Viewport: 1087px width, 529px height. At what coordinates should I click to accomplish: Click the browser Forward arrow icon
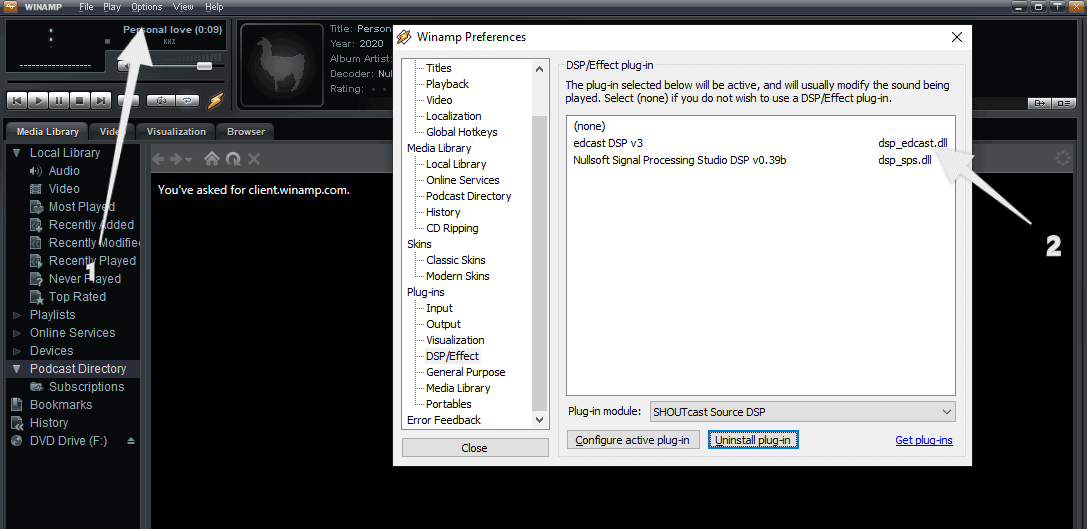[x=176, y=159]
